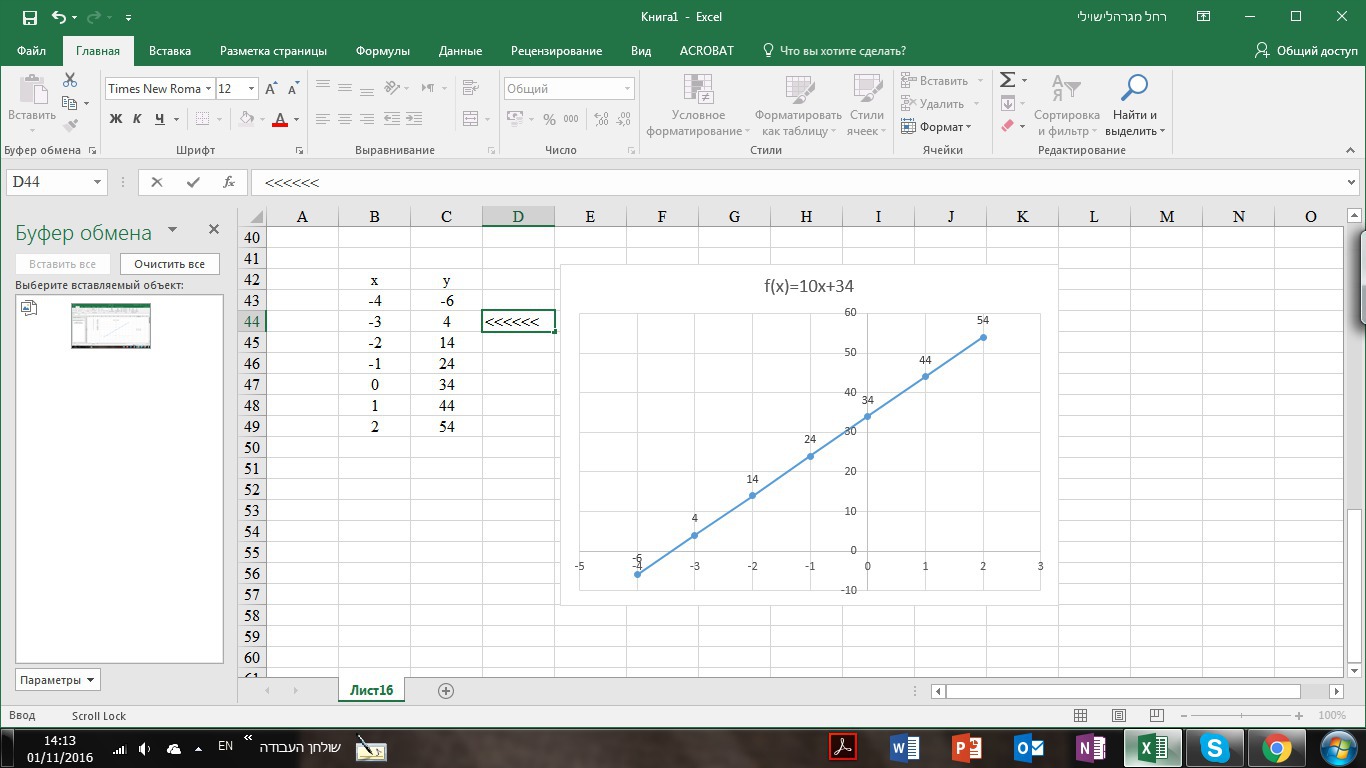Click the Decrease indent icon
The height and width of the screenshot is (768, 1366).
[391, 118]
